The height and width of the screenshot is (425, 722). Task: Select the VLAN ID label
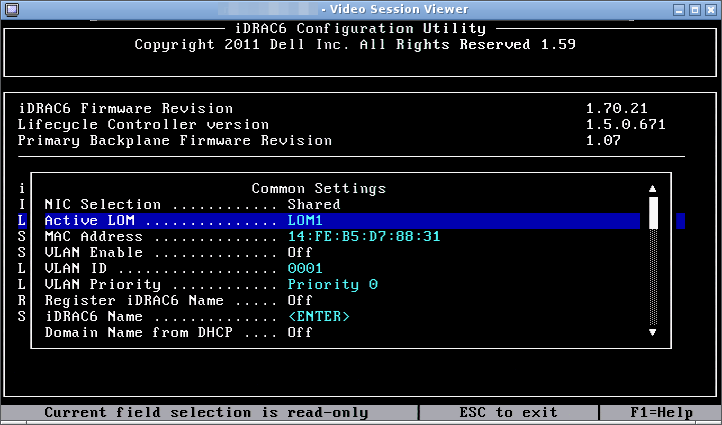(x=76, y=268)
